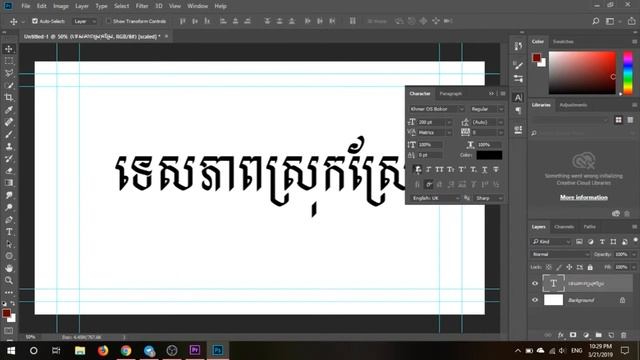Toggle Strikethrough in Character panel
640x360 pixels.
tap(496, 169)
